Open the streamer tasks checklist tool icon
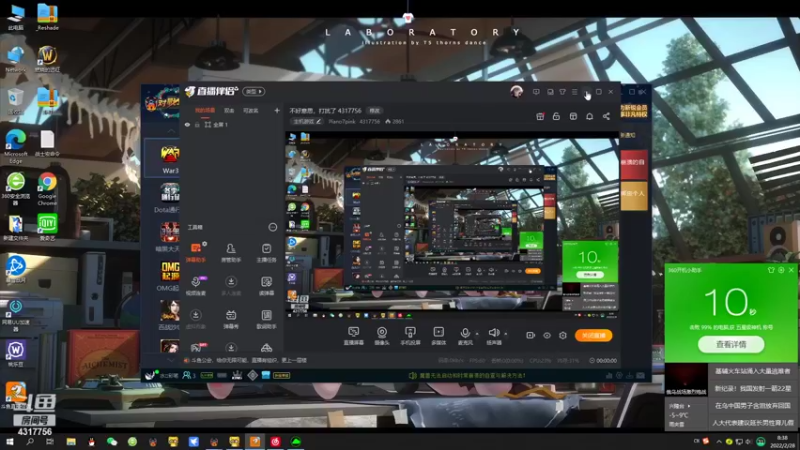Viewport: 800px width, 450px height. click(x=266, y=248)
